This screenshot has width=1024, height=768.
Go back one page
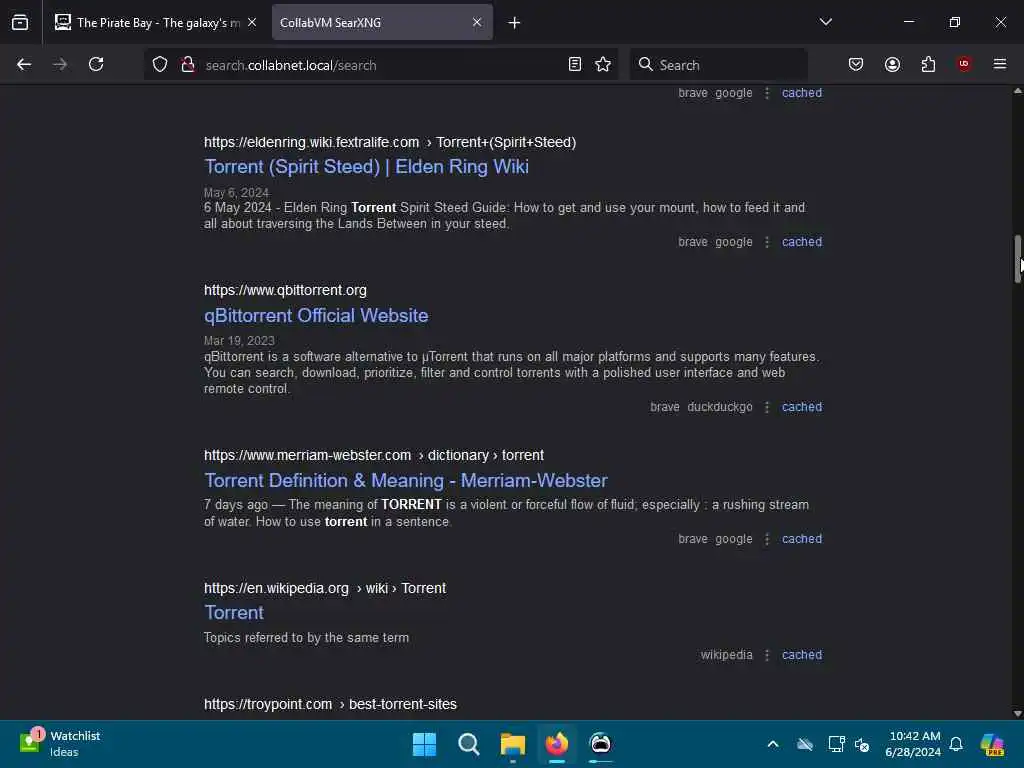(24, 65)
